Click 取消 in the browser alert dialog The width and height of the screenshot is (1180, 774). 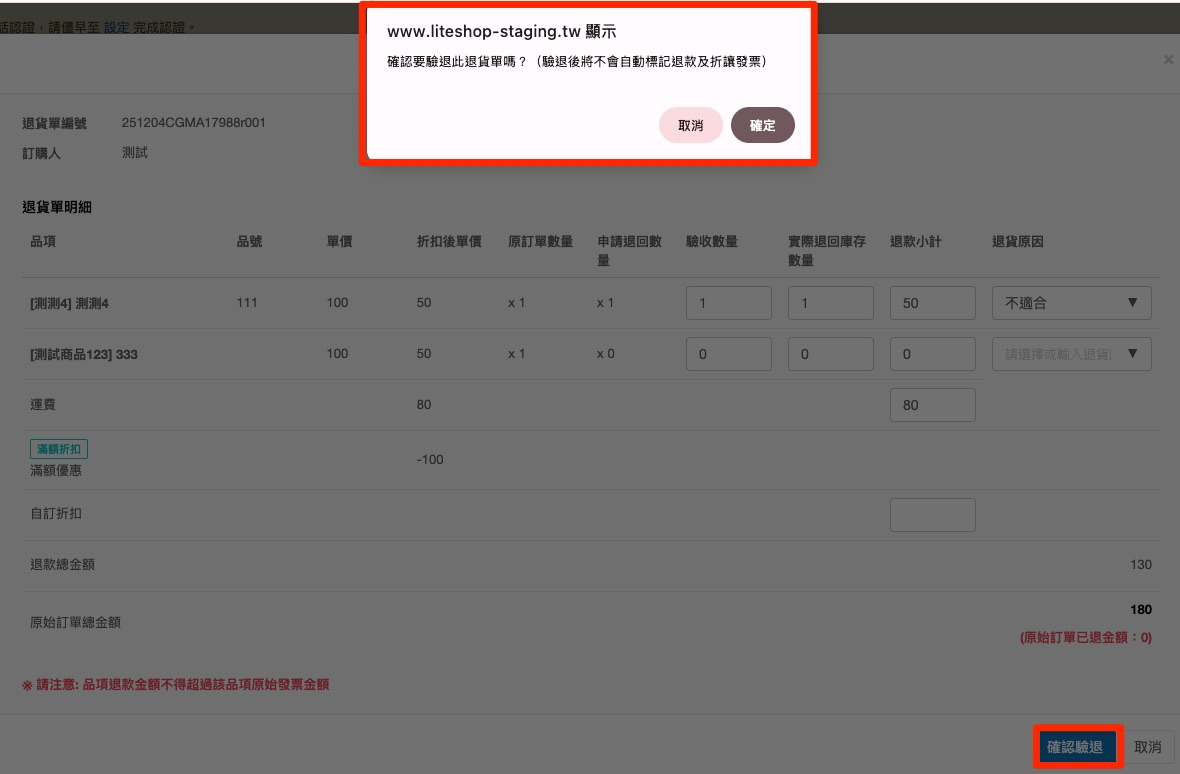[690, 125]
